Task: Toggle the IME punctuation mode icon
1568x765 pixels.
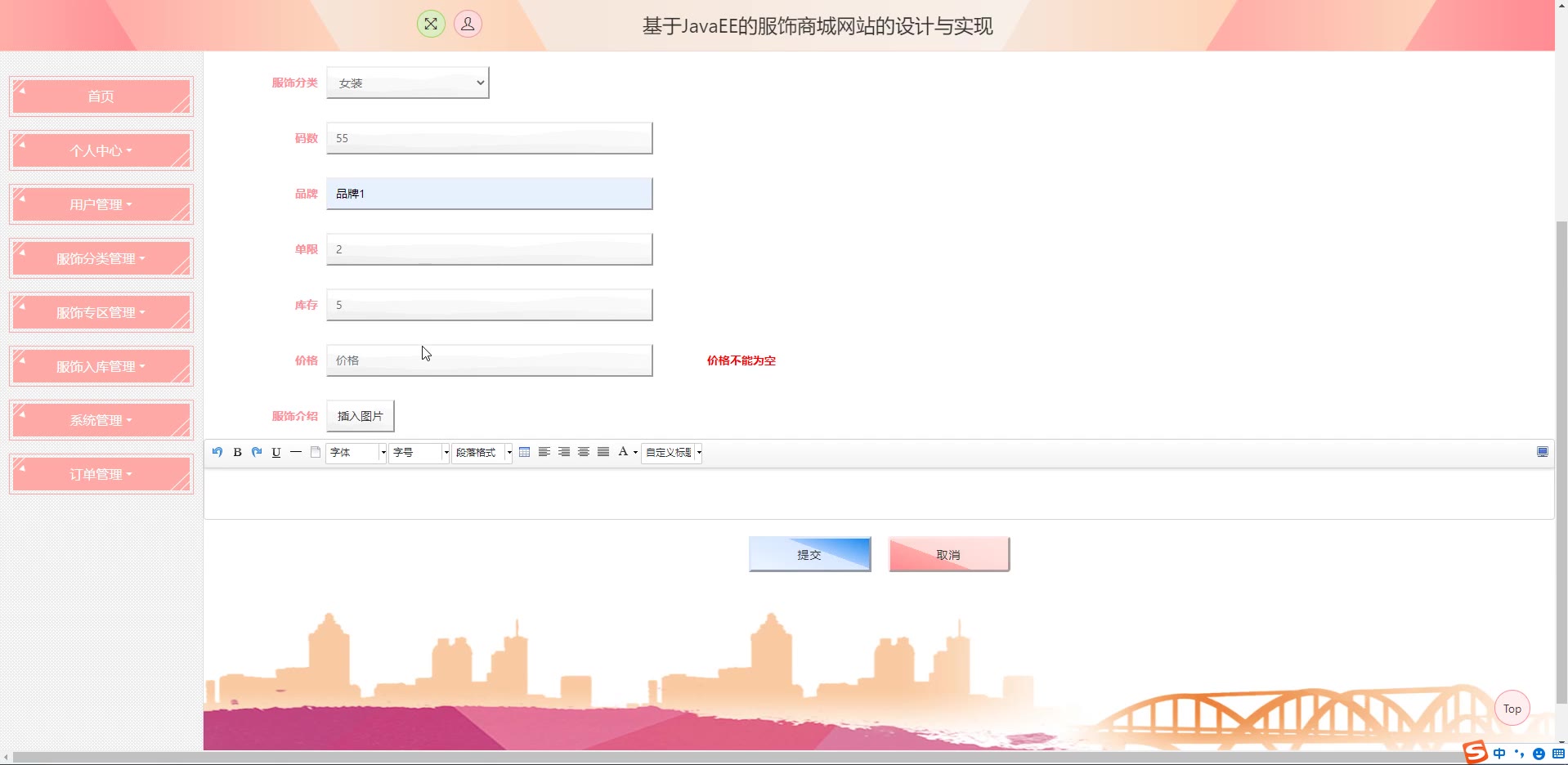Action: (1519, 754)
